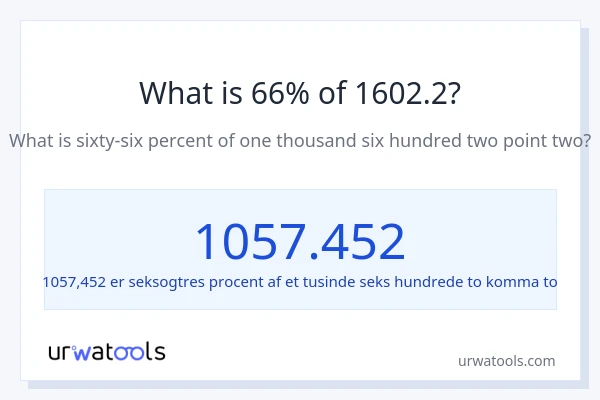The image size is (600, 400).
Task: Click the heading 'What is 66% of 1602.2?'
Action: coord(300,93)
